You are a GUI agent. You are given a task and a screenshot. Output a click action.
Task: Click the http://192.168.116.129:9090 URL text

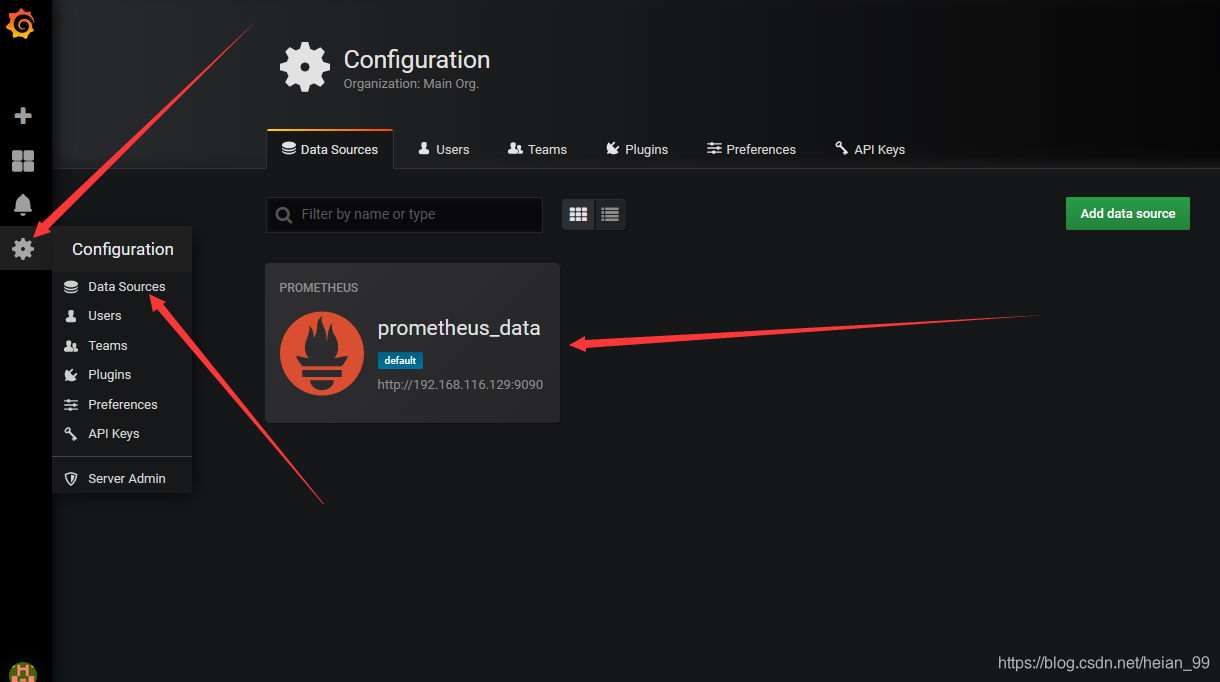(460, 384)
